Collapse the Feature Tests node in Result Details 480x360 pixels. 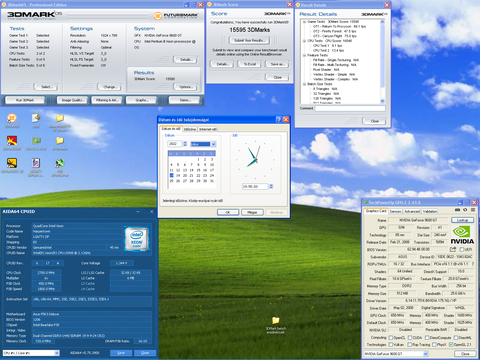(304, 55)
